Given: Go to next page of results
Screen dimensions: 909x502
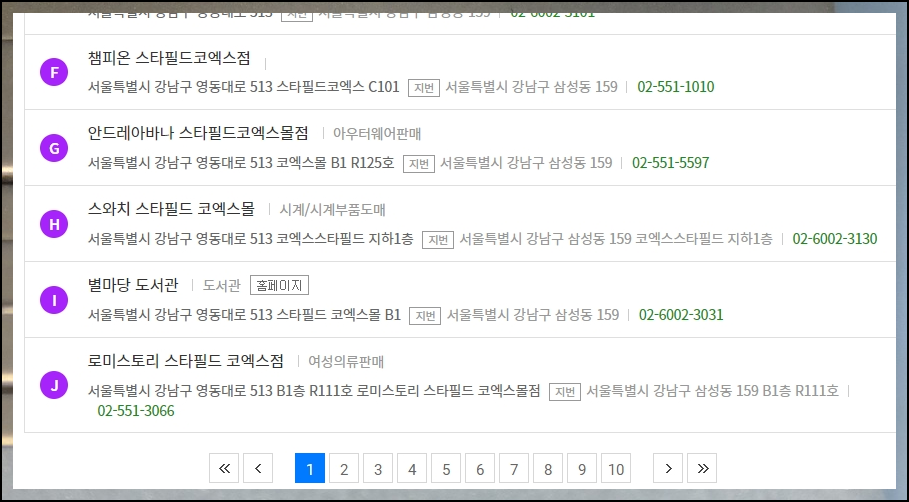Looking at the screenshot, I should [668, 468].
